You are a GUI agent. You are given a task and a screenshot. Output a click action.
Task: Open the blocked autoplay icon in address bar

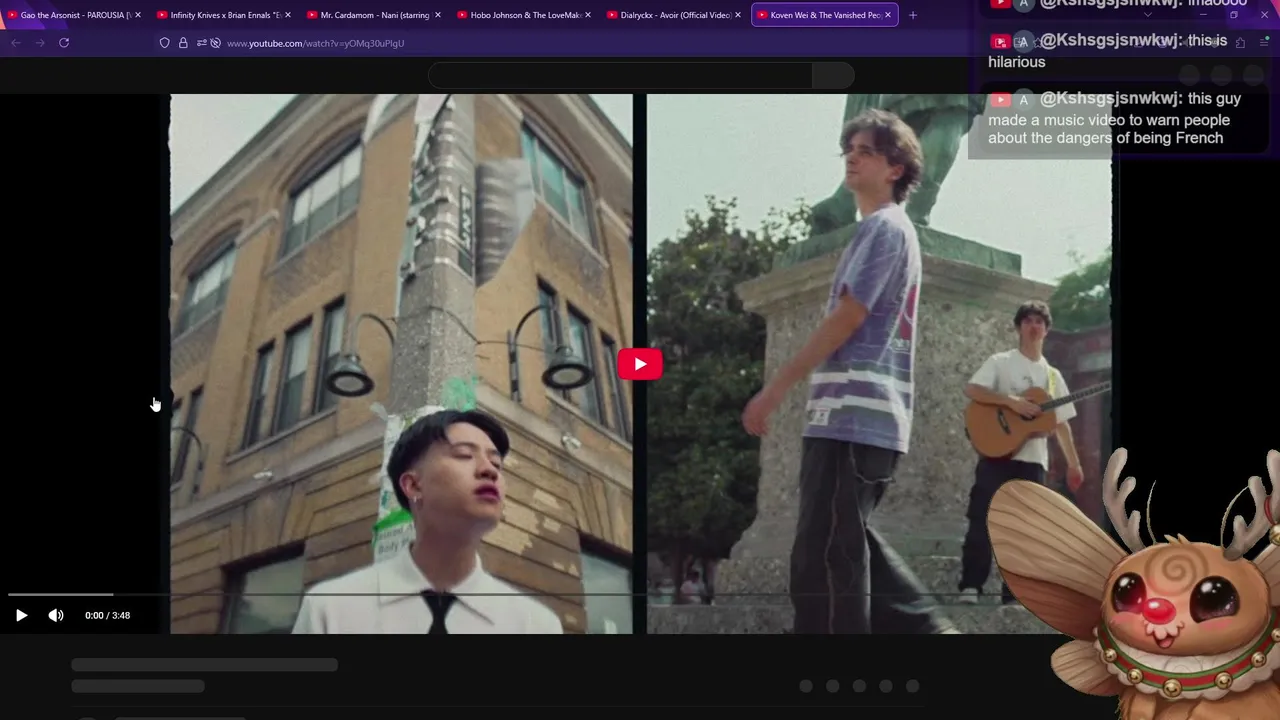(x=215, y=43)
